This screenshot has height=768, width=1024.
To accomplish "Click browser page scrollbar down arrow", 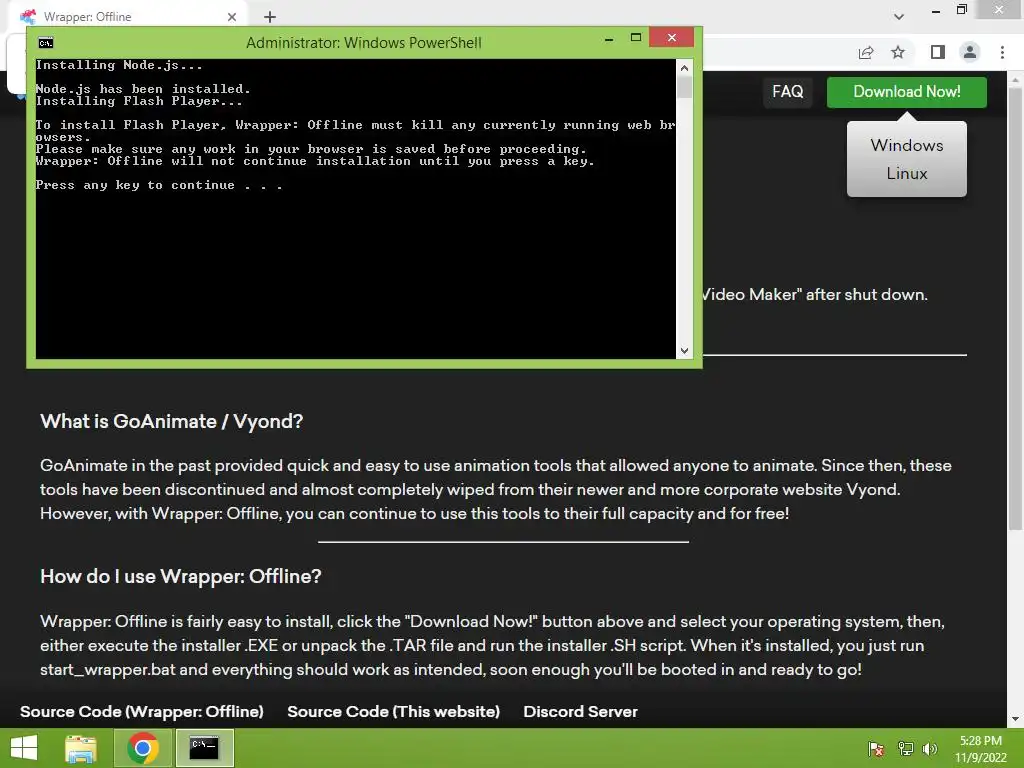I will click(x=1015, y=719).
